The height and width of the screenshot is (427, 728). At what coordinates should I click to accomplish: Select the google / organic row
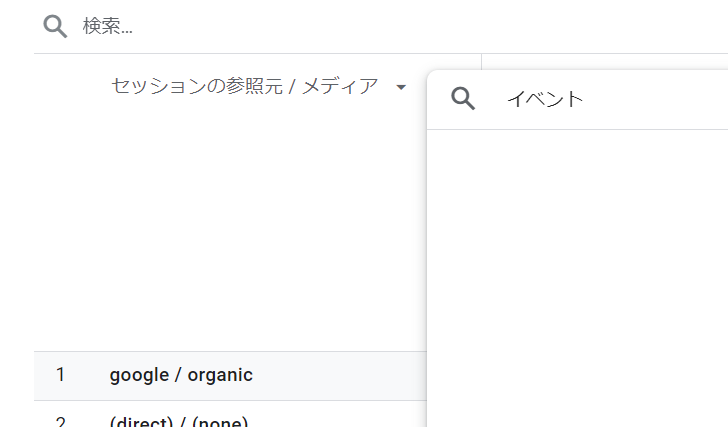(230, 376)
